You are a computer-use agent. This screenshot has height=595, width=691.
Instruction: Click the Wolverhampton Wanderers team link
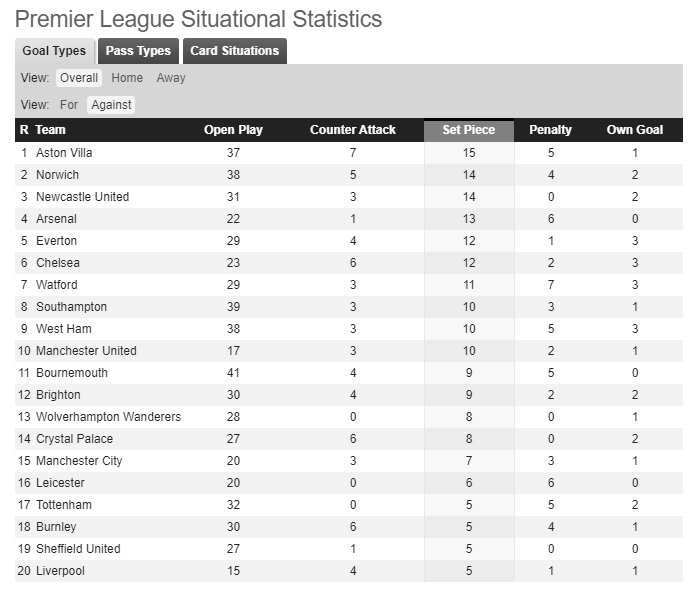108,417
